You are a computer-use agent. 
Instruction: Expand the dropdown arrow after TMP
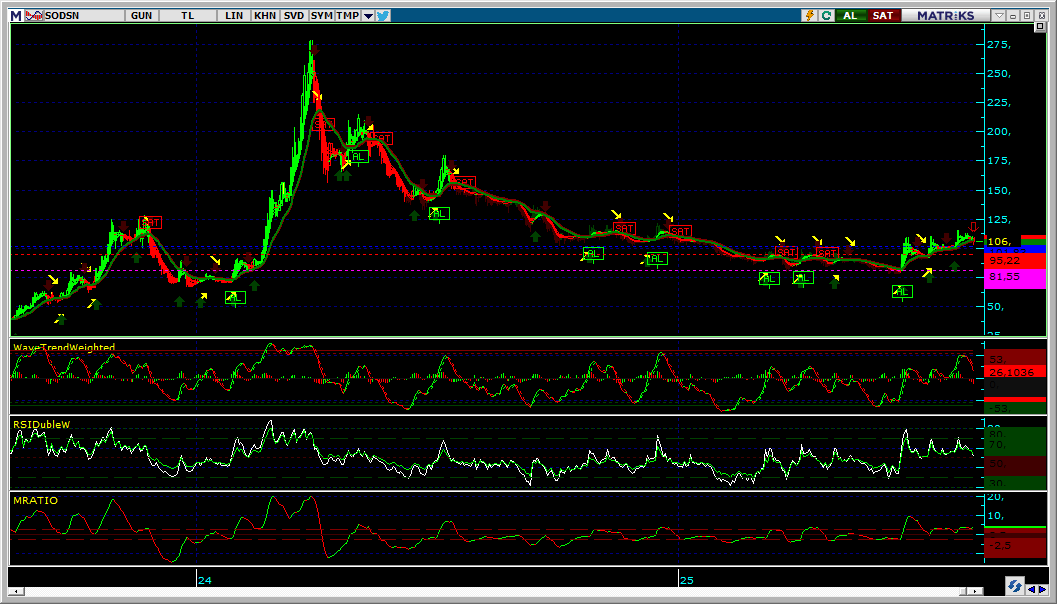pos(368,16)
